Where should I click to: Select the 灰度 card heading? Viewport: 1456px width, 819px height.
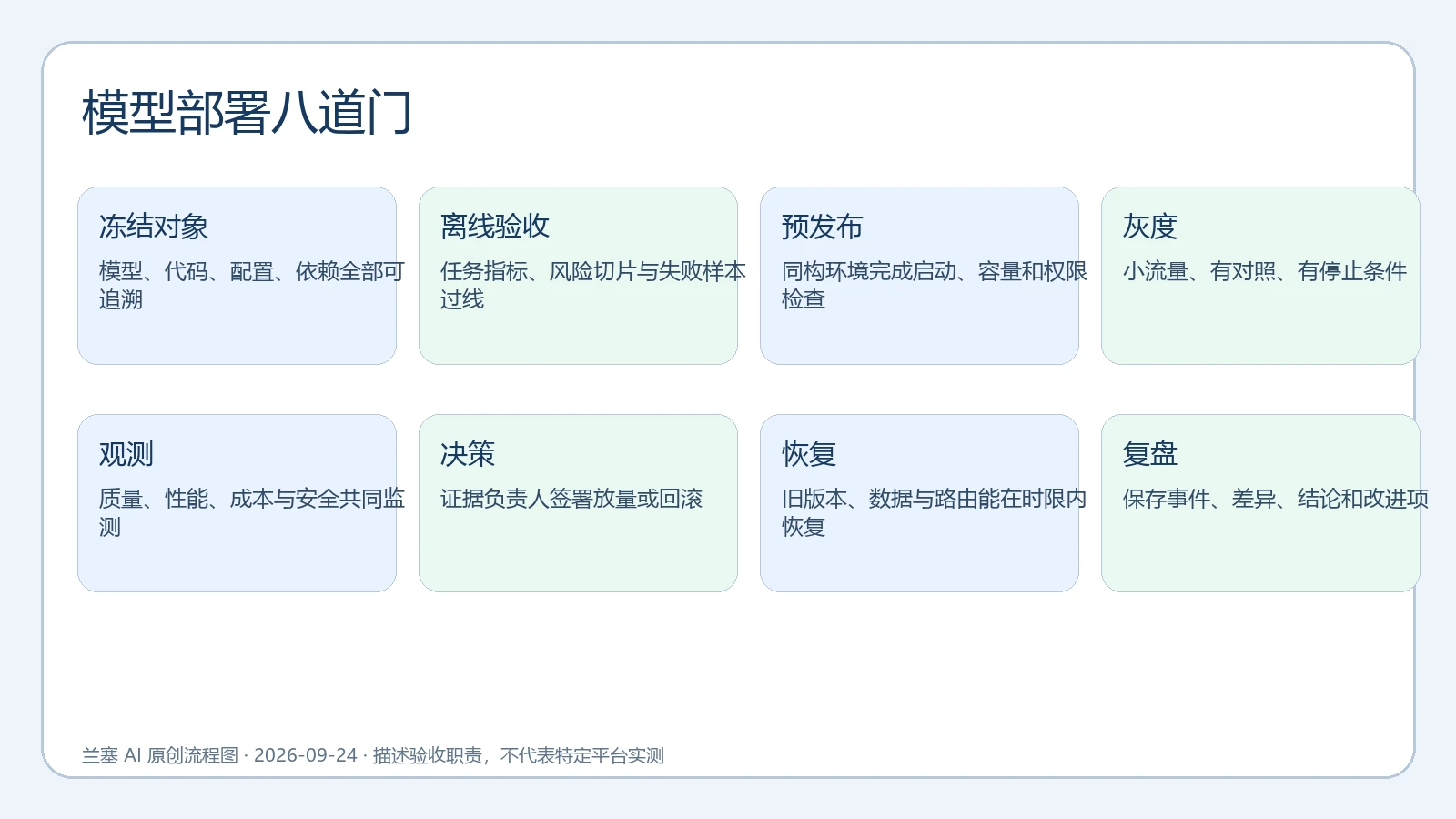click(x=1150, y=227)
